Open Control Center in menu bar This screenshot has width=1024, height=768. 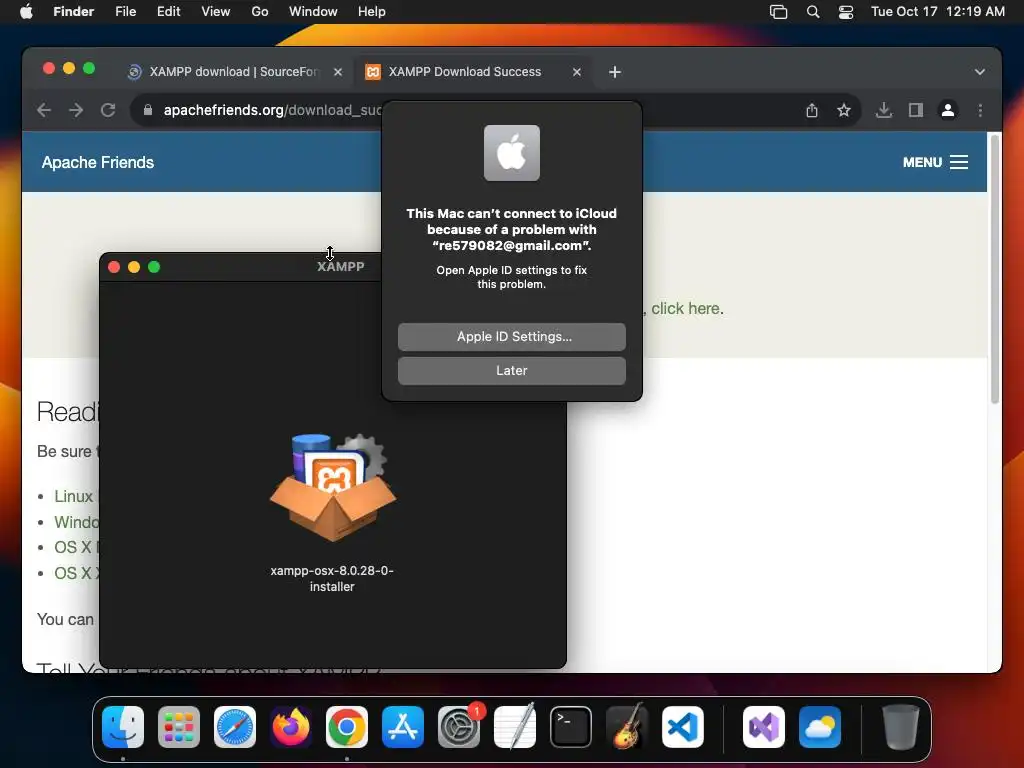point(846,12)
